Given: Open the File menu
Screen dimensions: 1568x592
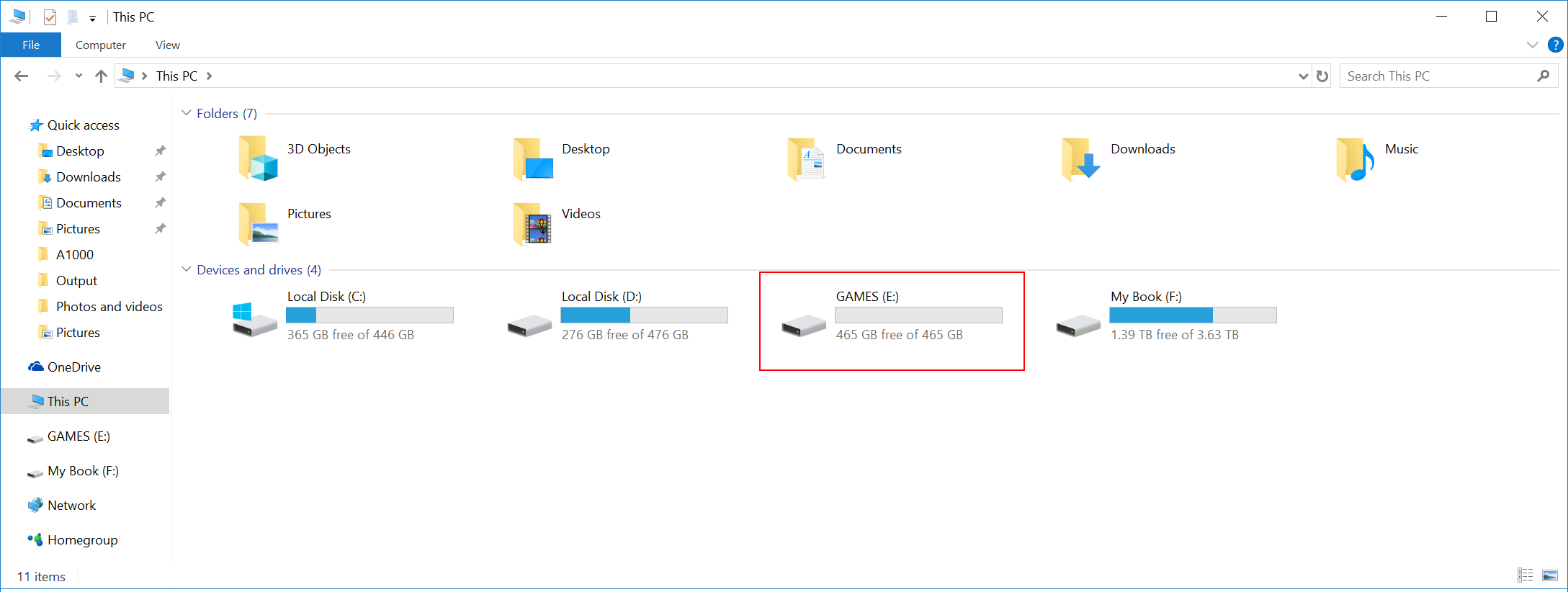Looking at the screenshot, I should (31, 45).
